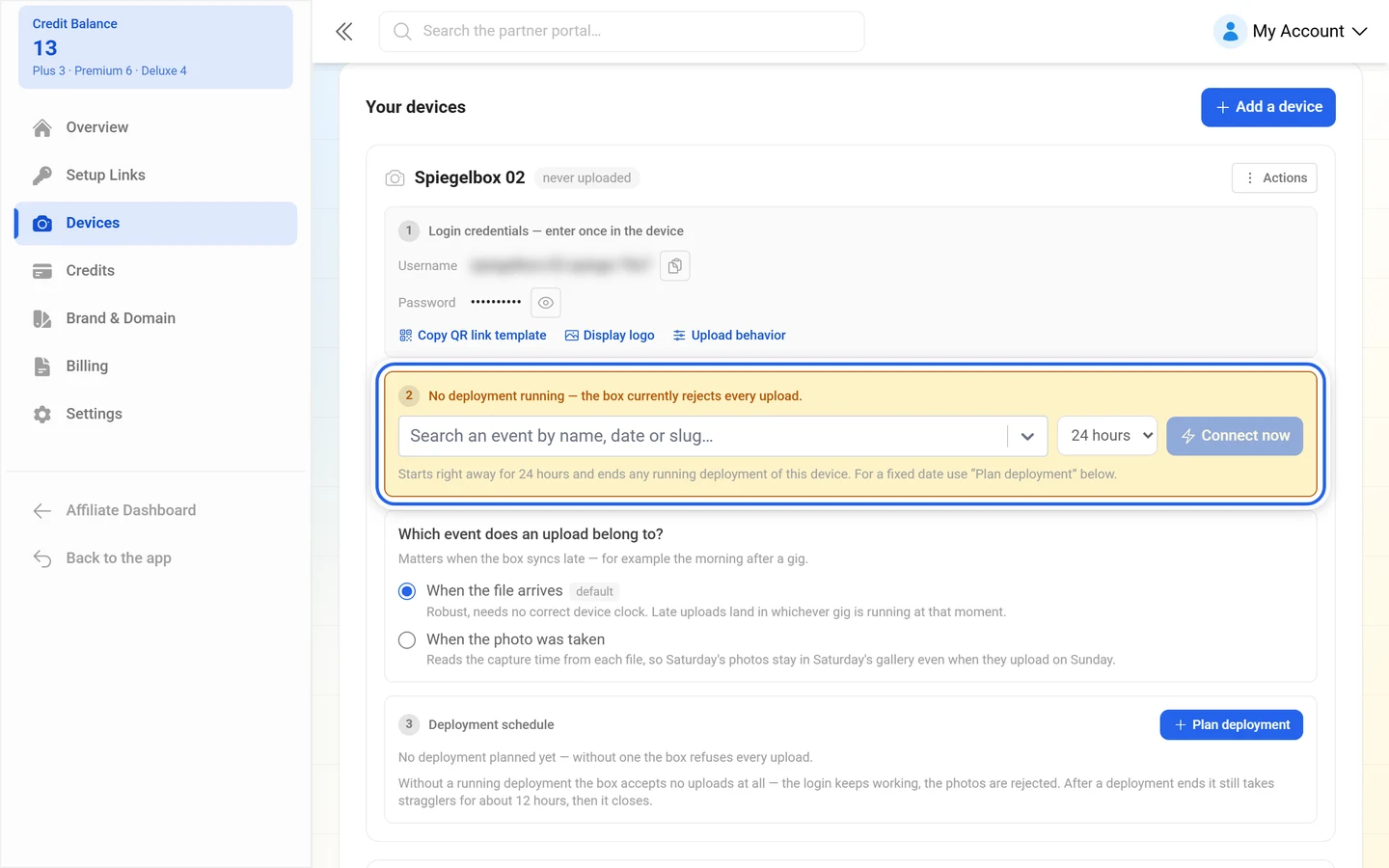The height and width of the screenshot is (868, 1389).
Task: Click the Devices camera icon in sidebar
Action: tap(42, 224)
